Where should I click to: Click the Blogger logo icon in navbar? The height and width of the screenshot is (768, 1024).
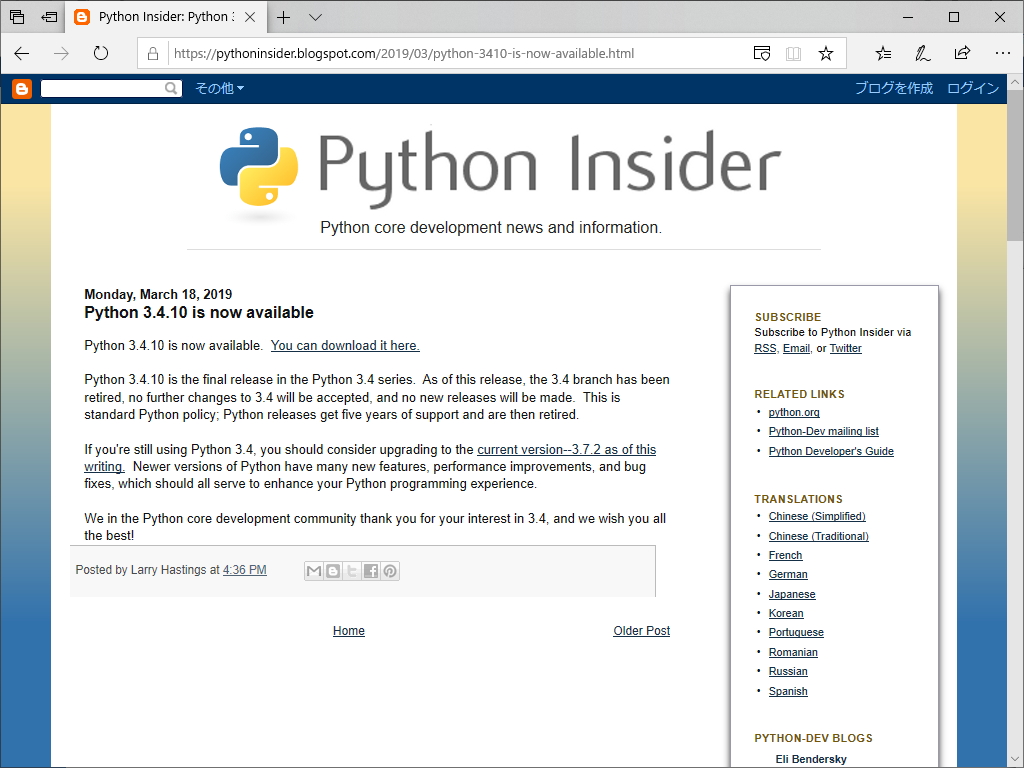[x=22, y=89]
